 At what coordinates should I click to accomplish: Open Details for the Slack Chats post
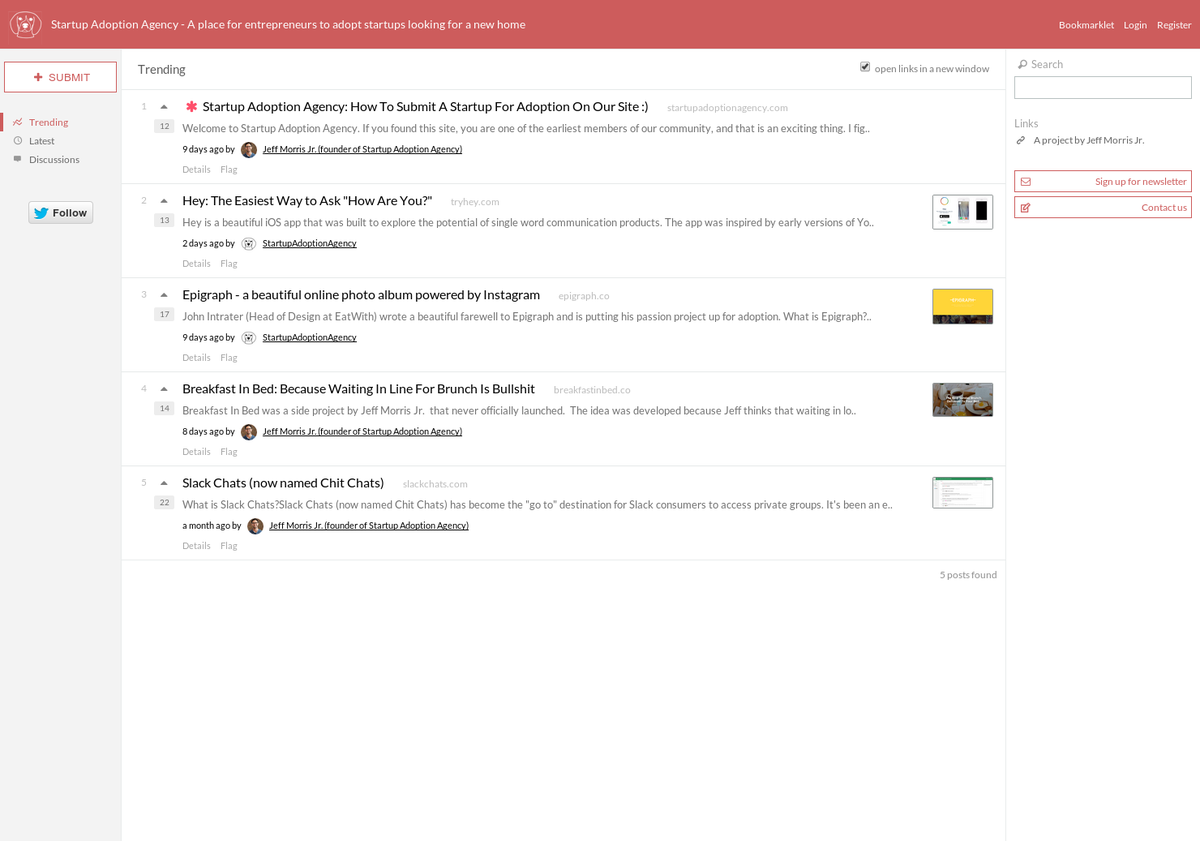click(x=196, y=546)
